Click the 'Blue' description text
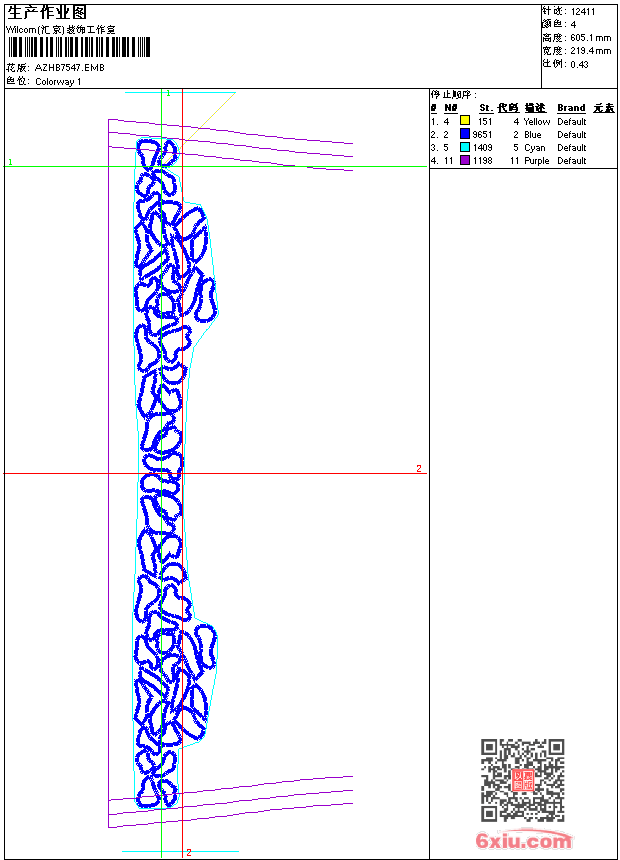Image resolution: width=620 pixels, height=860 pixels. coord(532,134)
